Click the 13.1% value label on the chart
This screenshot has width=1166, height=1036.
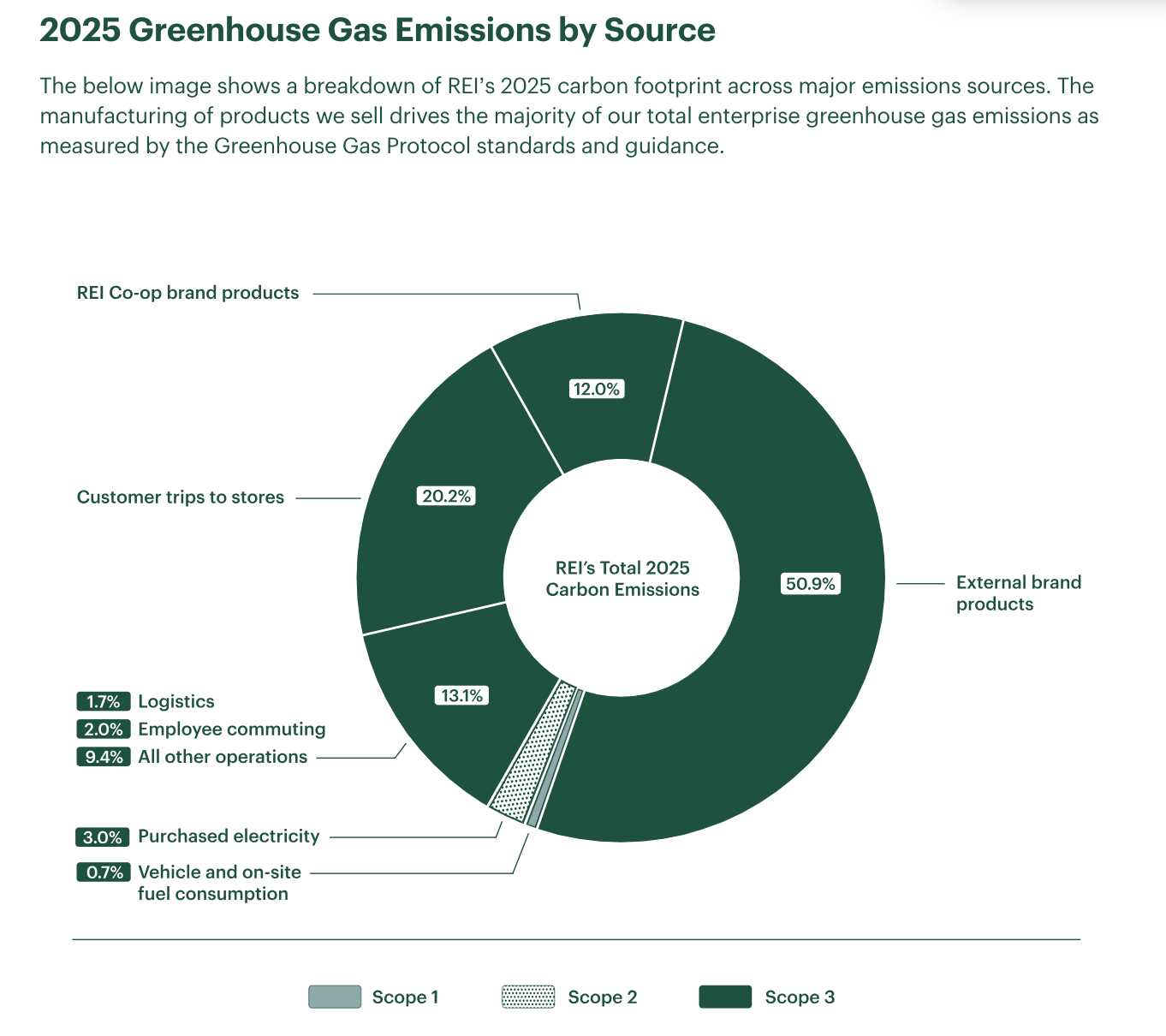[462, 695]
